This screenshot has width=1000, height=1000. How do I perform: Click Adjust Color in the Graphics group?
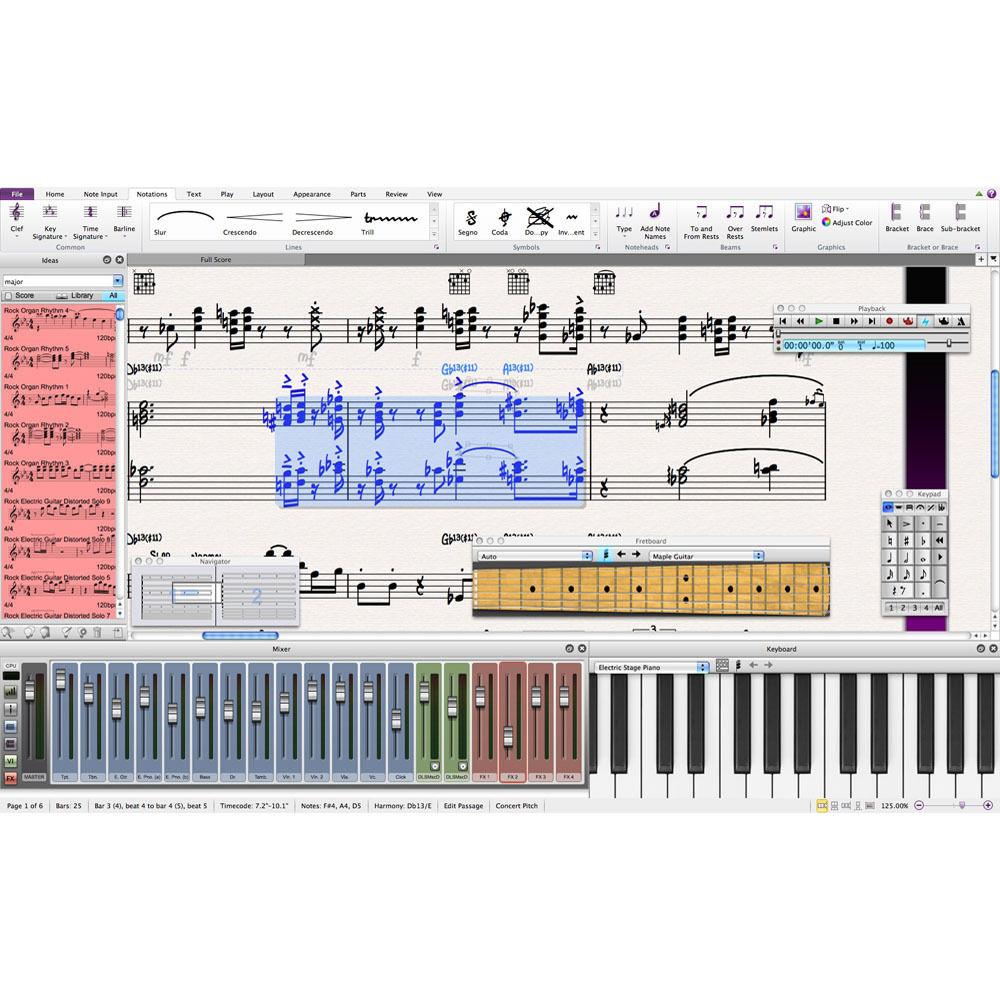pyautogui.click(x=847, y=223)
